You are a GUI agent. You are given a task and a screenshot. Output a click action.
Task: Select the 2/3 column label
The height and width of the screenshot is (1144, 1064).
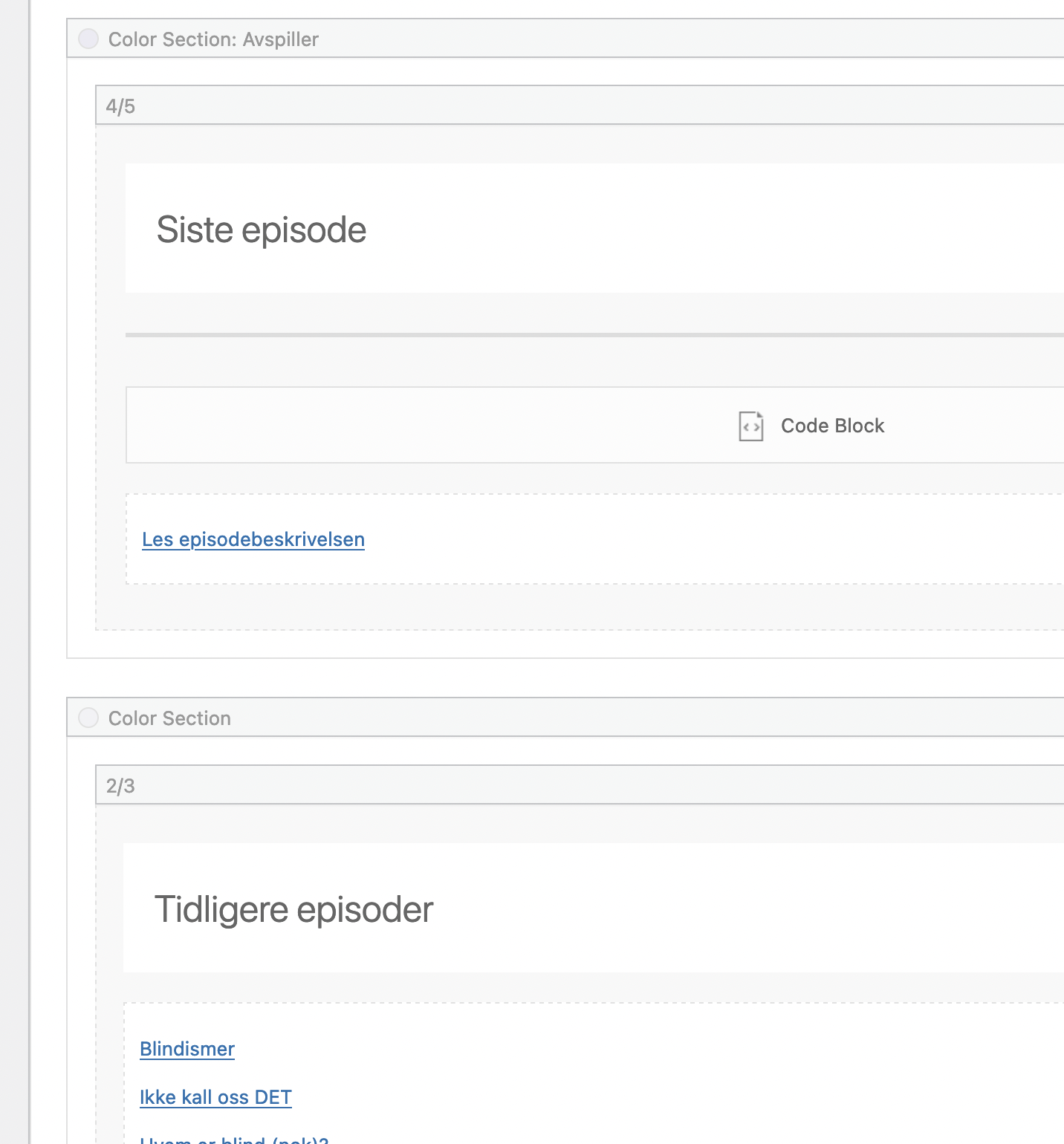[120, 786]
